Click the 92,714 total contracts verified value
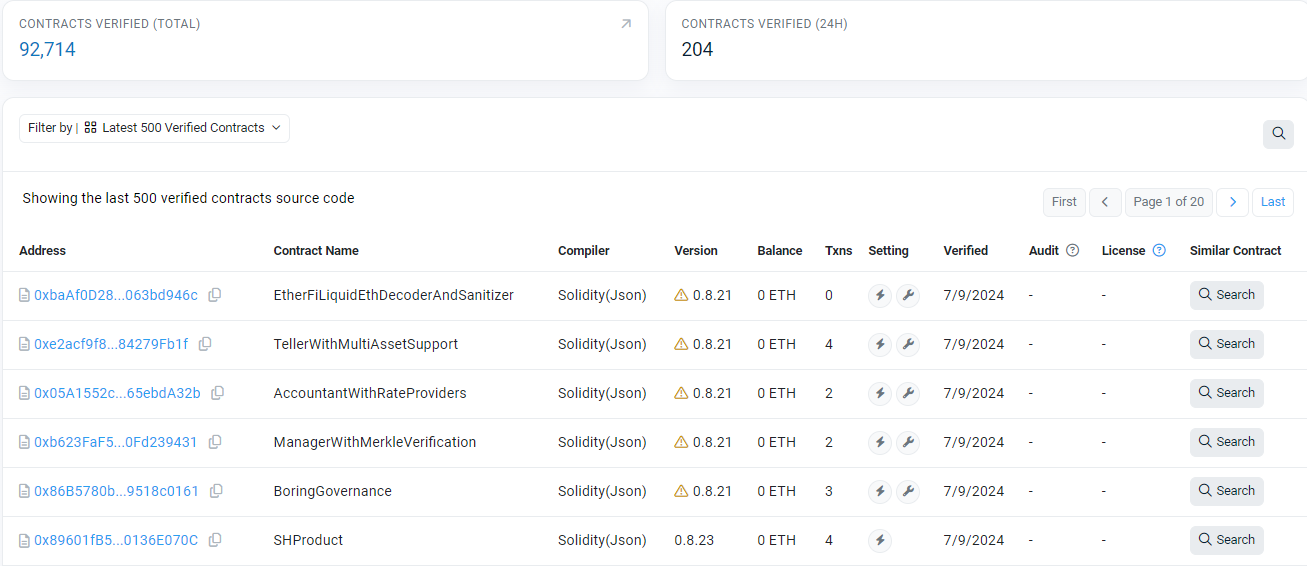Screen dimensions: 1307x566 [x=47, y=49]
